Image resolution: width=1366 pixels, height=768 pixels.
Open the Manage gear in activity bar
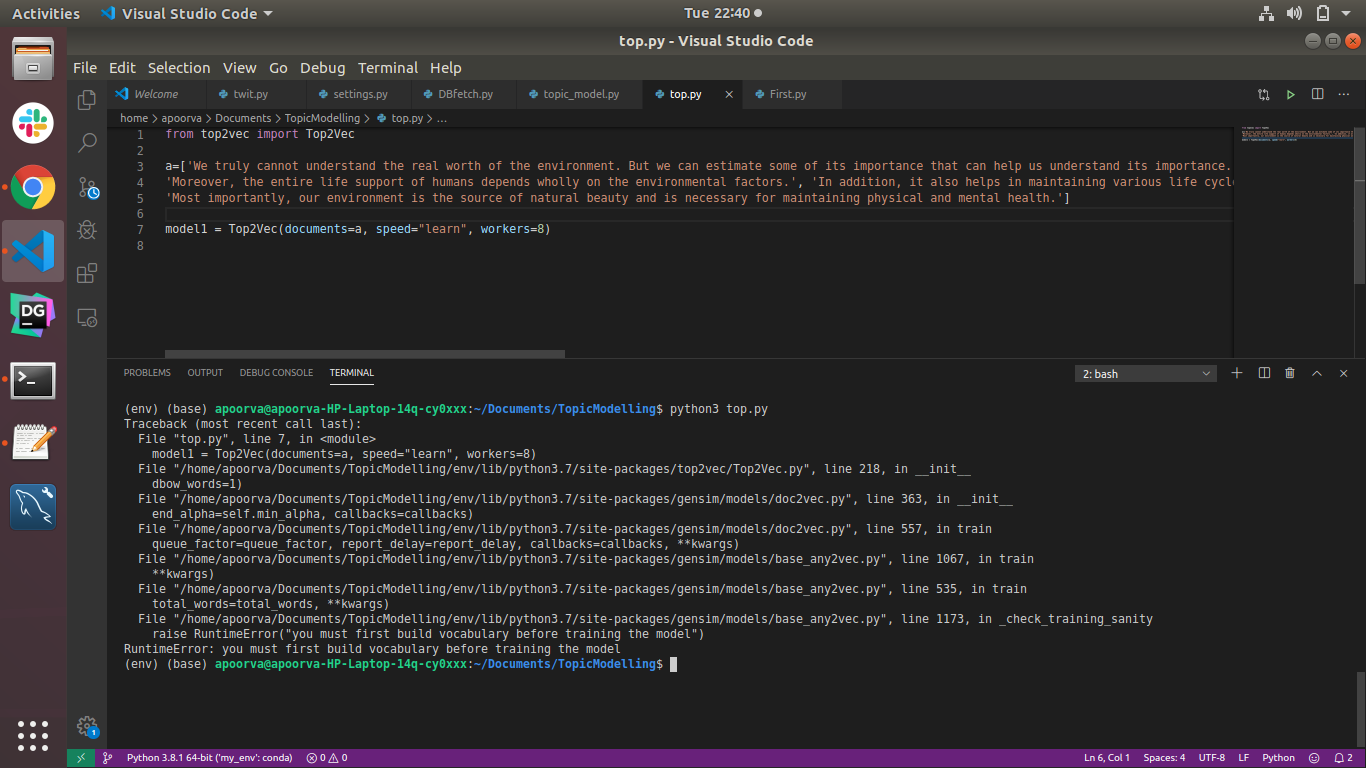[x=87, y=726]
